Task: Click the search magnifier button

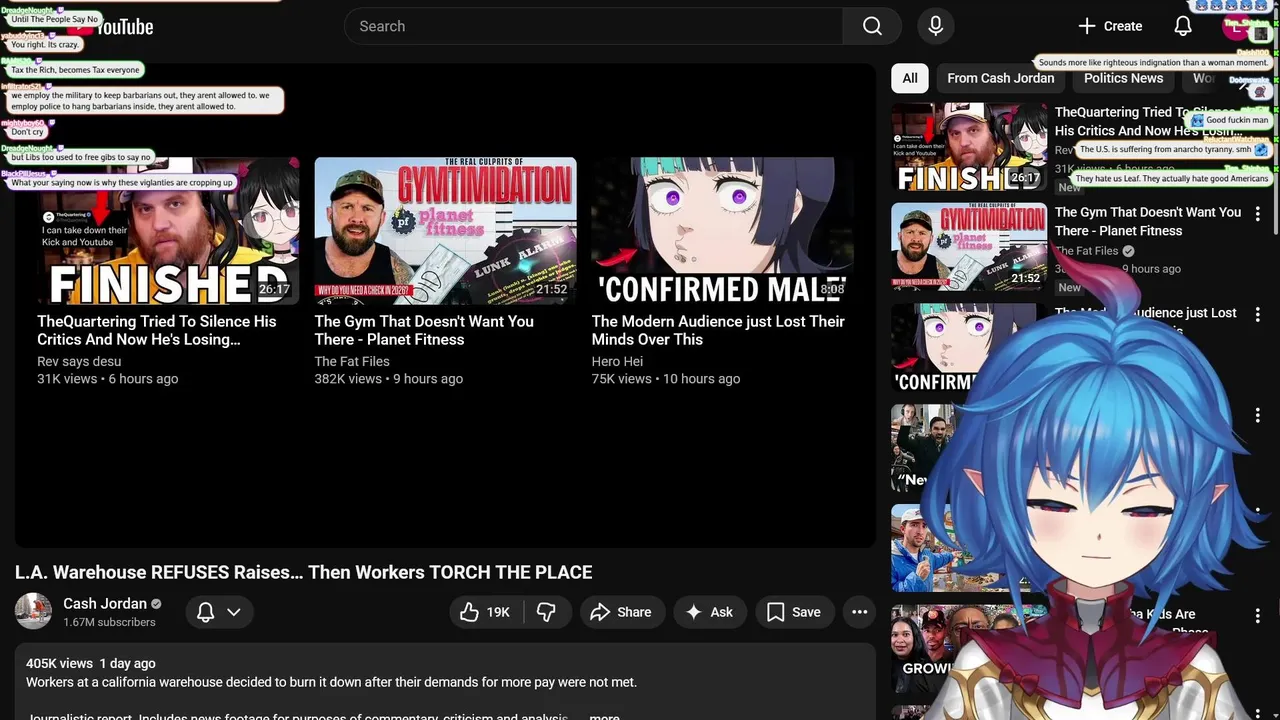Action: [x=872, y=26]
